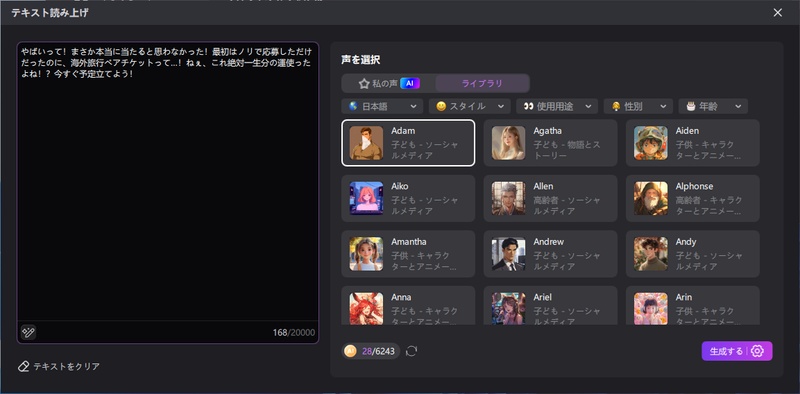Expand the 使用用途 filter dropdown

[x=557, y=106]
